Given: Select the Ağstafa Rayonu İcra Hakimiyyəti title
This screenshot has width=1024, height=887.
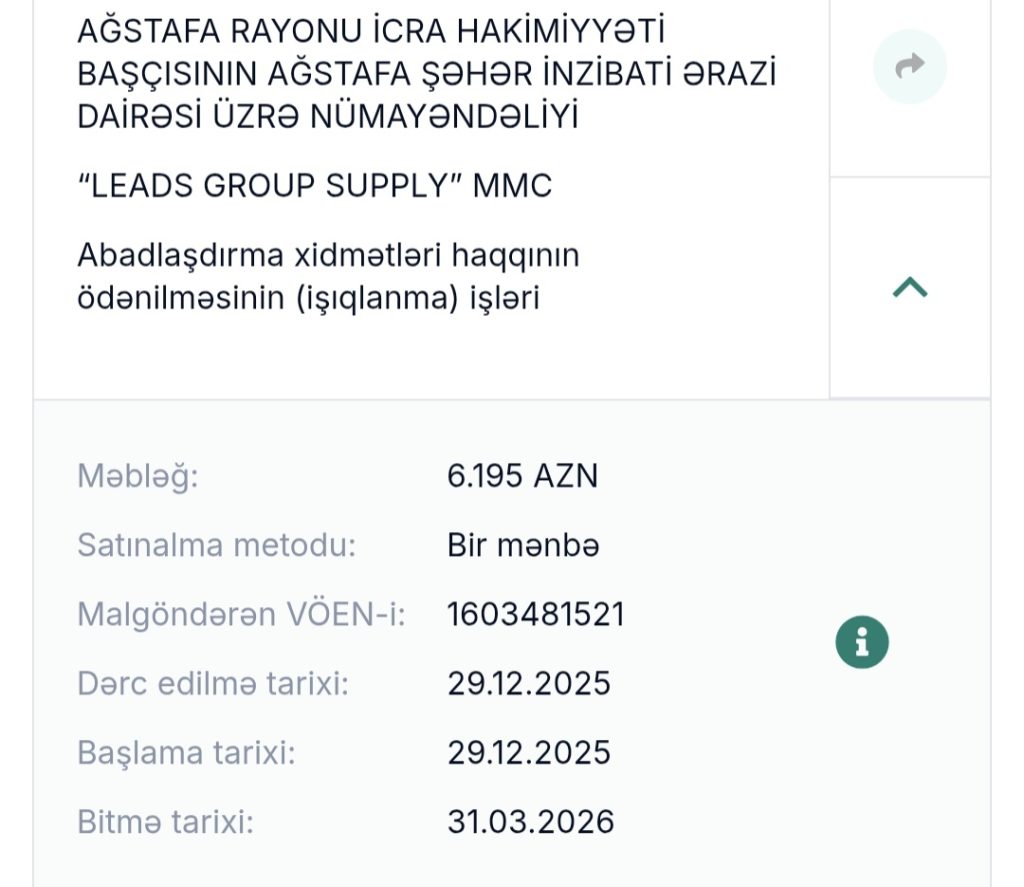Looking at the screenshot, I should pyautogui.click(x=427, y=74).
